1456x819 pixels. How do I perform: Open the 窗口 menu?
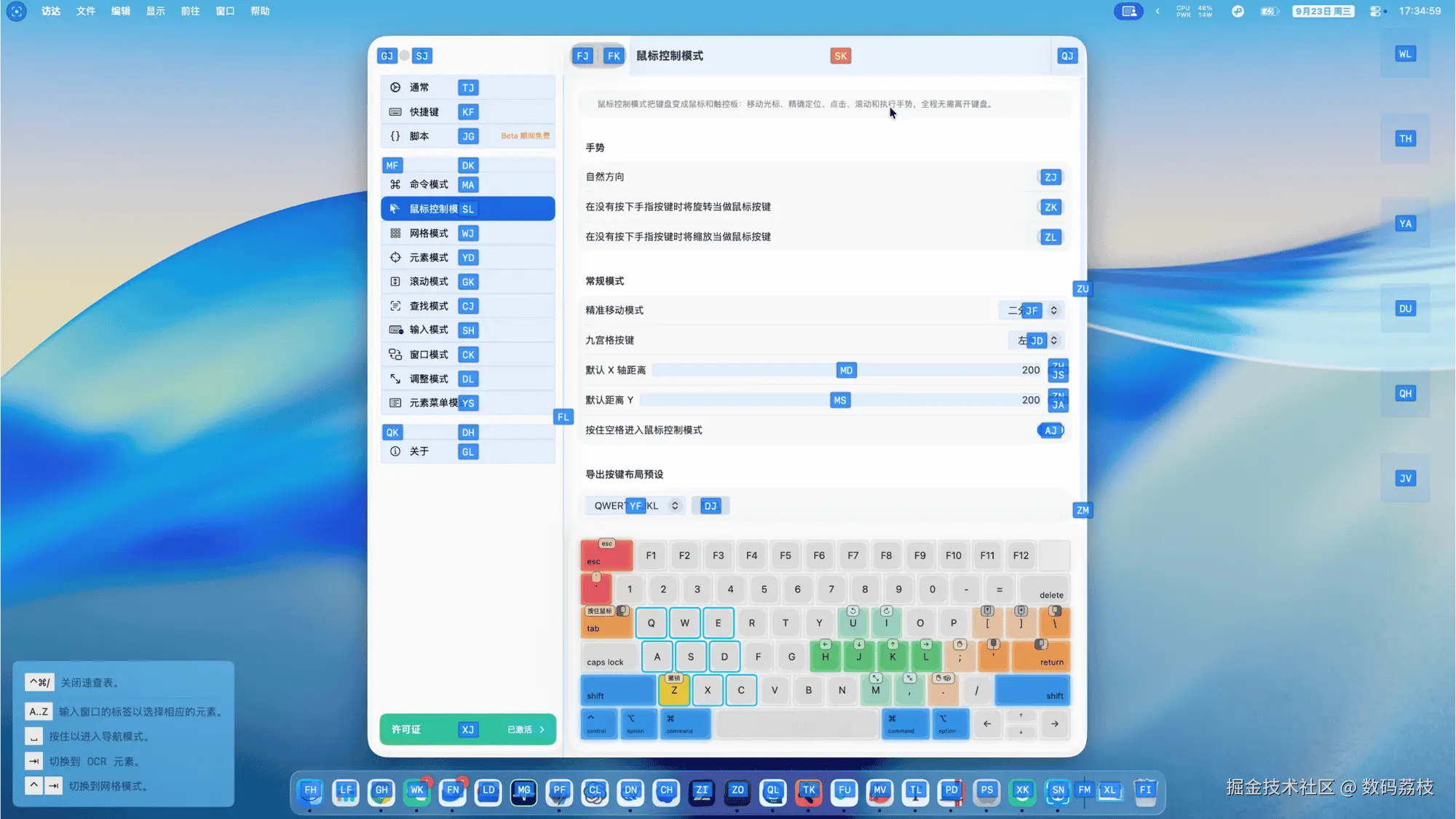(226, 11)
